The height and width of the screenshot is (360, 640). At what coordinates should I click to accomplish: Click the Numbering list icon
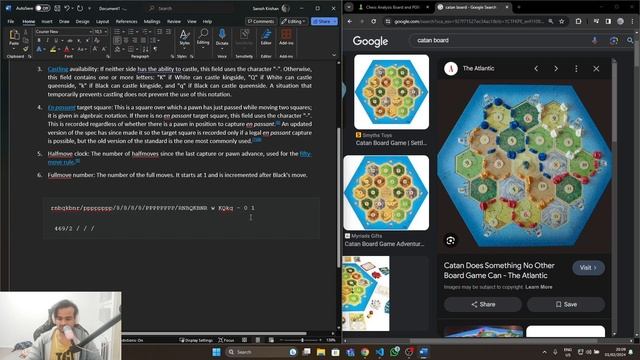131,31
